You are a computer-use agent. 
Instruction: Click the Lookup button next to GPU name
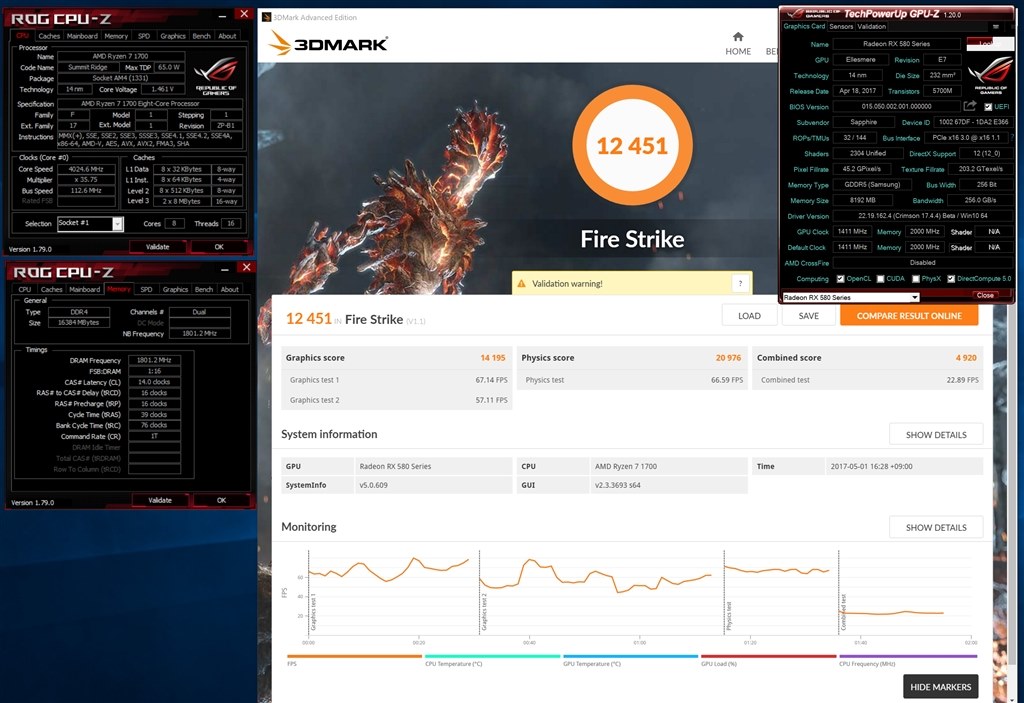[990, 44]
